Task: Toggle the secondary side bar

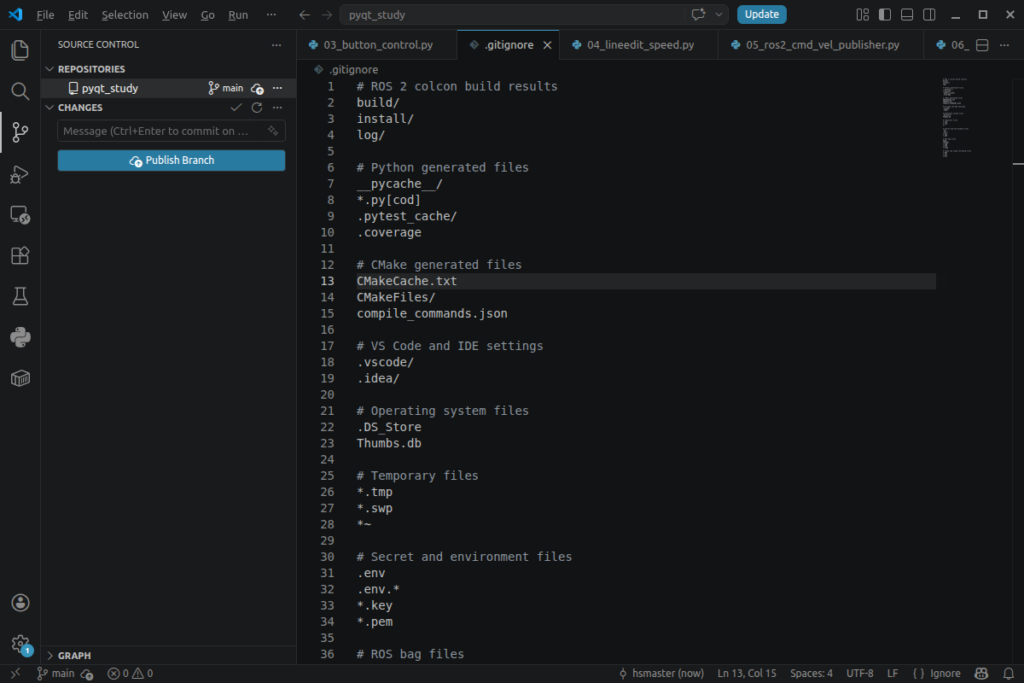Action: click(929, 14)
